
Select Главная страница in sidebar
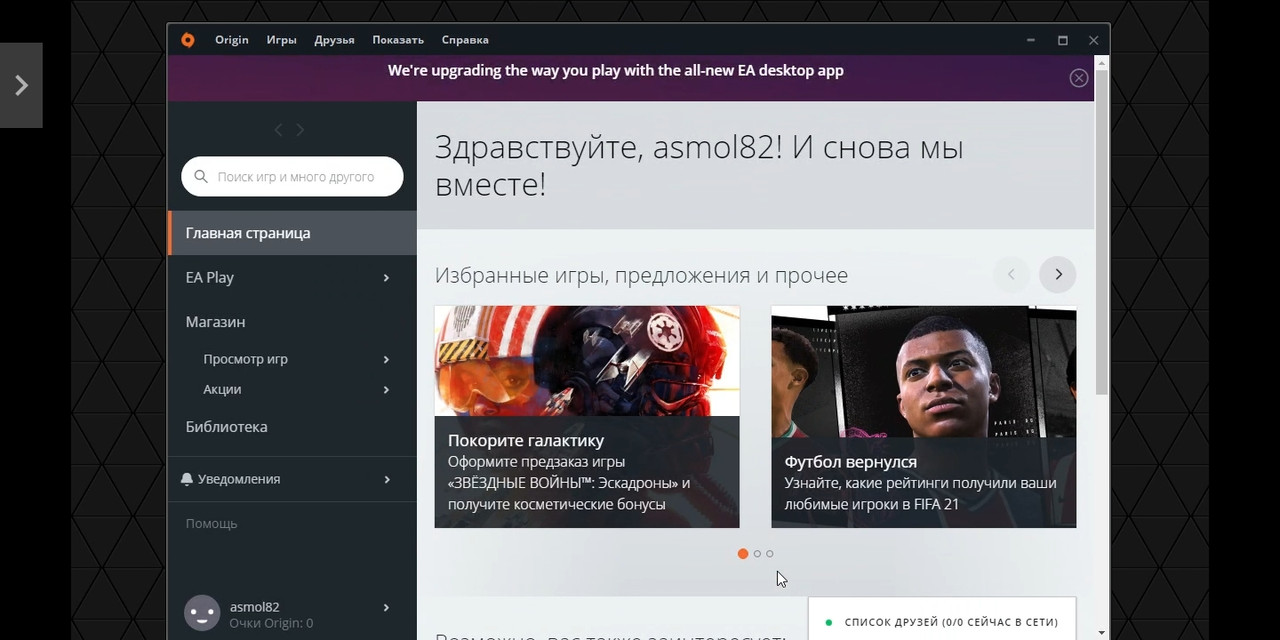pyautogui.click(x=292, y=233)
